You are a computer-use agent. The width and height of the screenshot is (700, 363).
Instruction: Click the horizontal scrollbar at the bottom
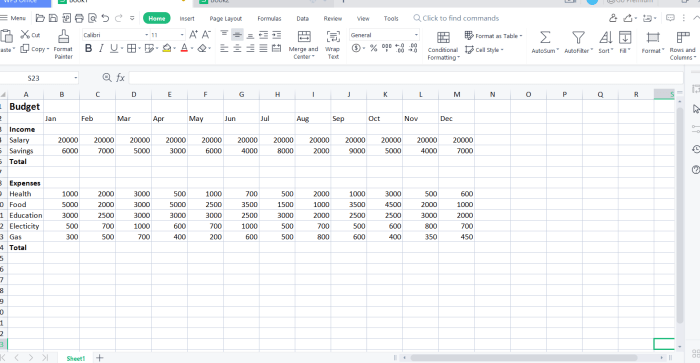pyautogui.click(x=524, y=358)
